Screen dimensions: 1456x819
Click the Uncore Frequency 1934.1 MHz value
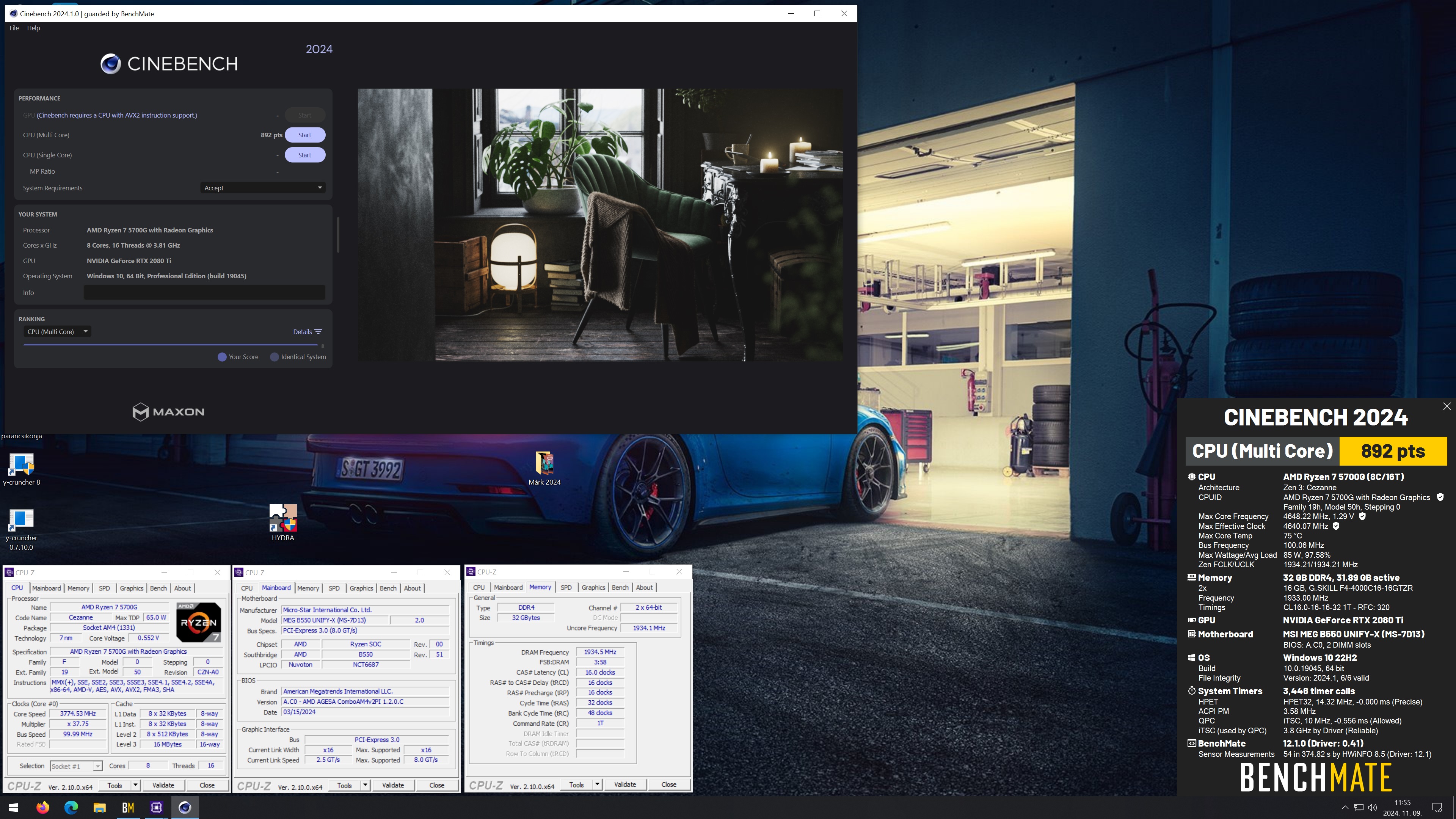point(649,628)
